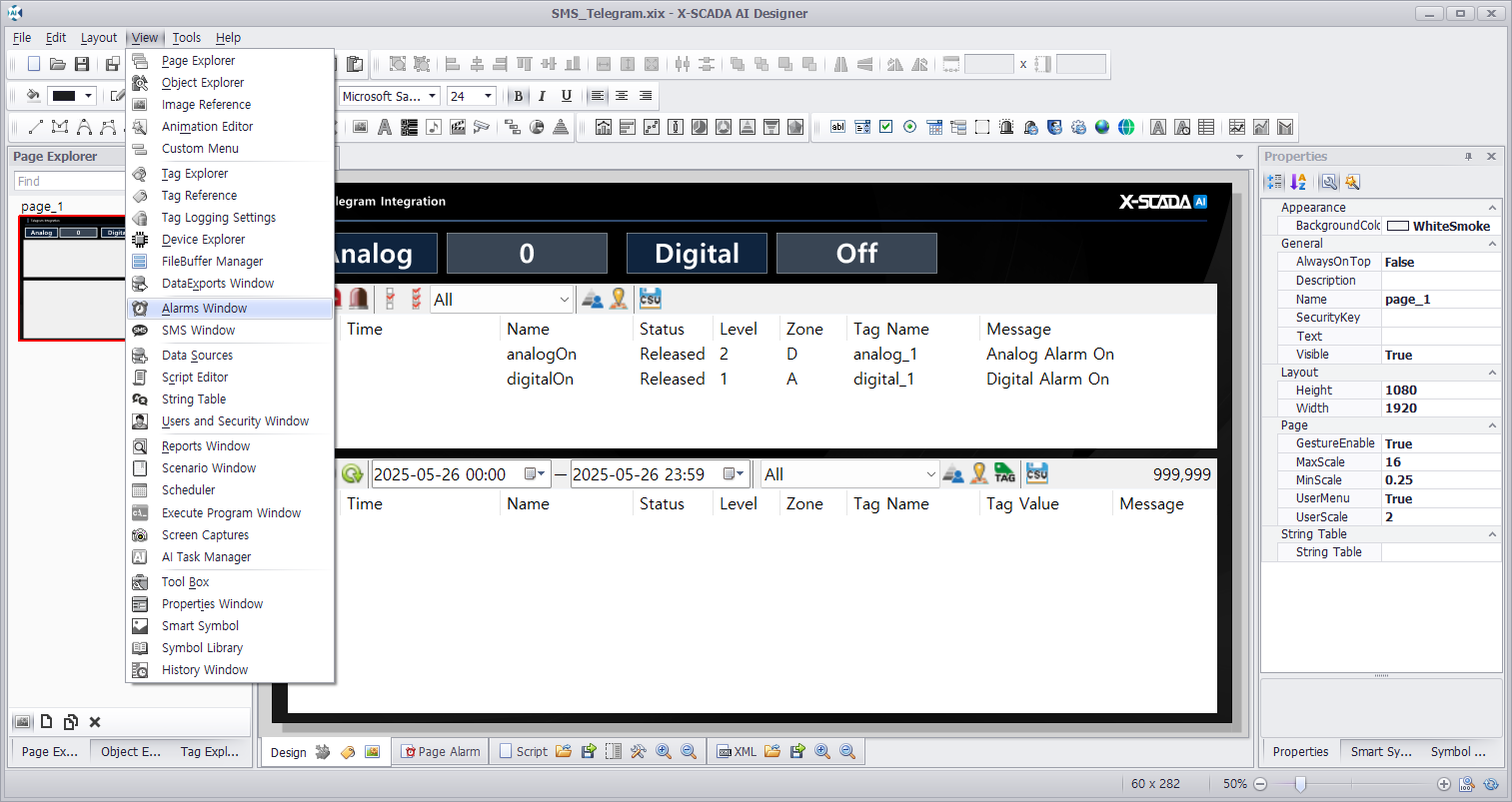Click zoom-out minus at status bar
The image size is (1512, 802).
click(1260, 784)
